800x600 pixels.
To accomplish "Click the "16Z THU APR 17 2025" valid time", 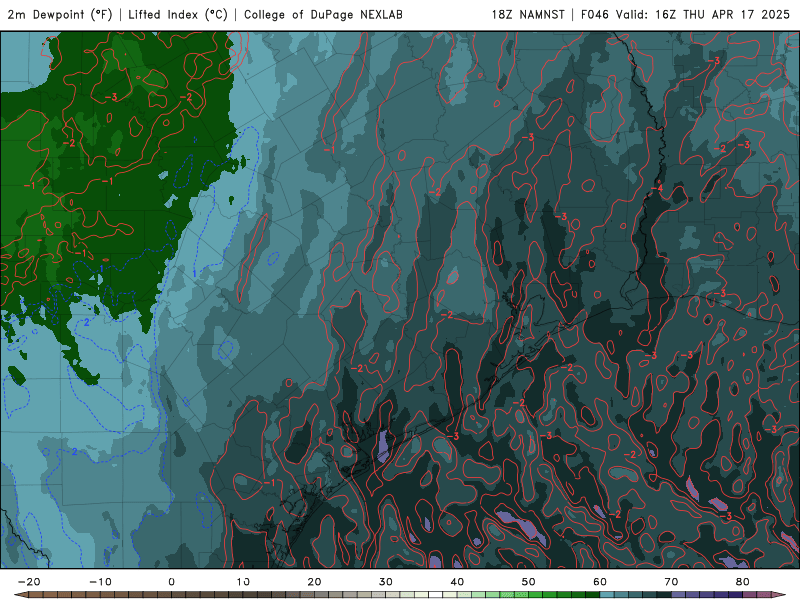I will coord(722,15).
